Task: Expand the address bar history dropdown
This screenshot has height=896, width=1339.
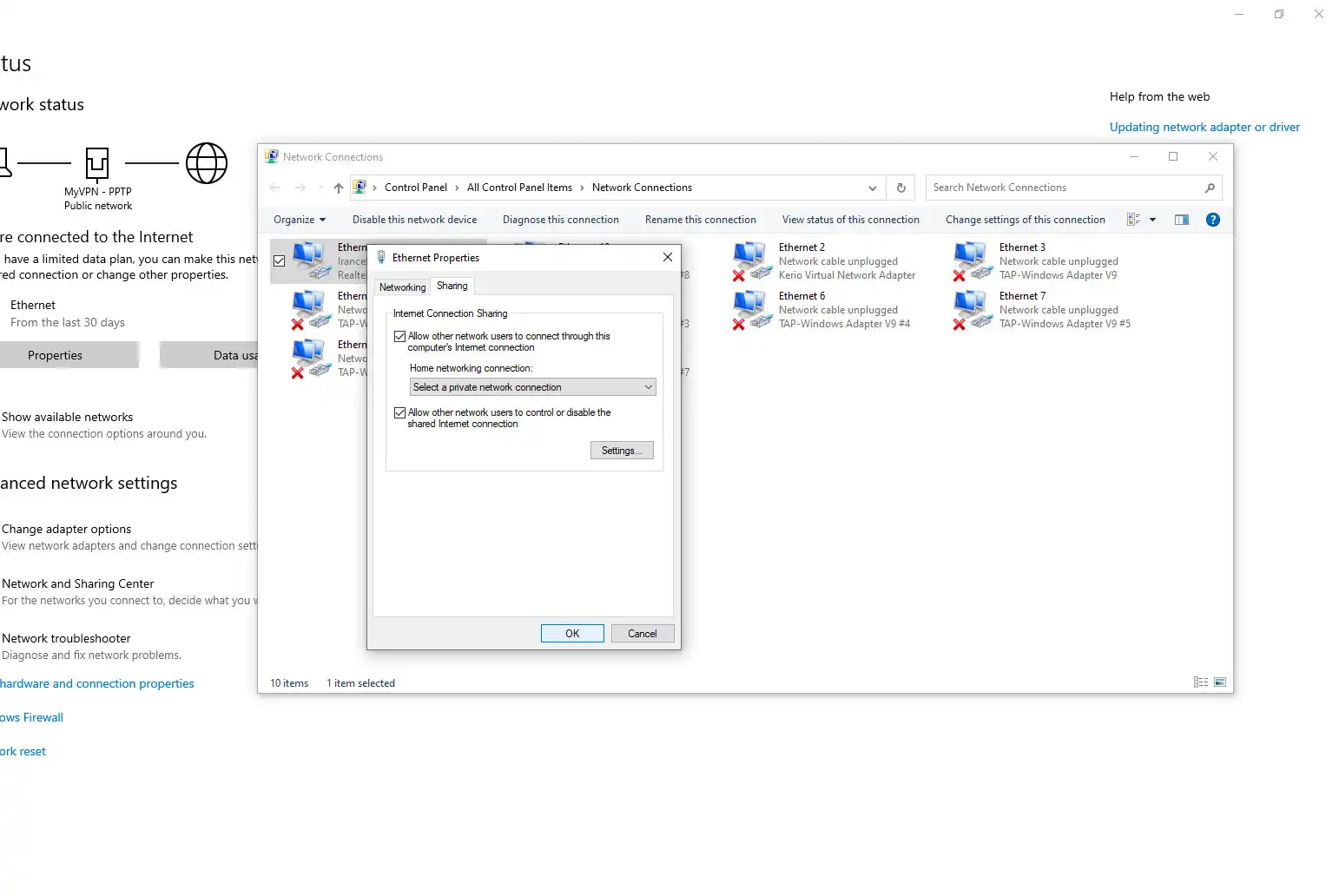Action: [x=872, y=188]
